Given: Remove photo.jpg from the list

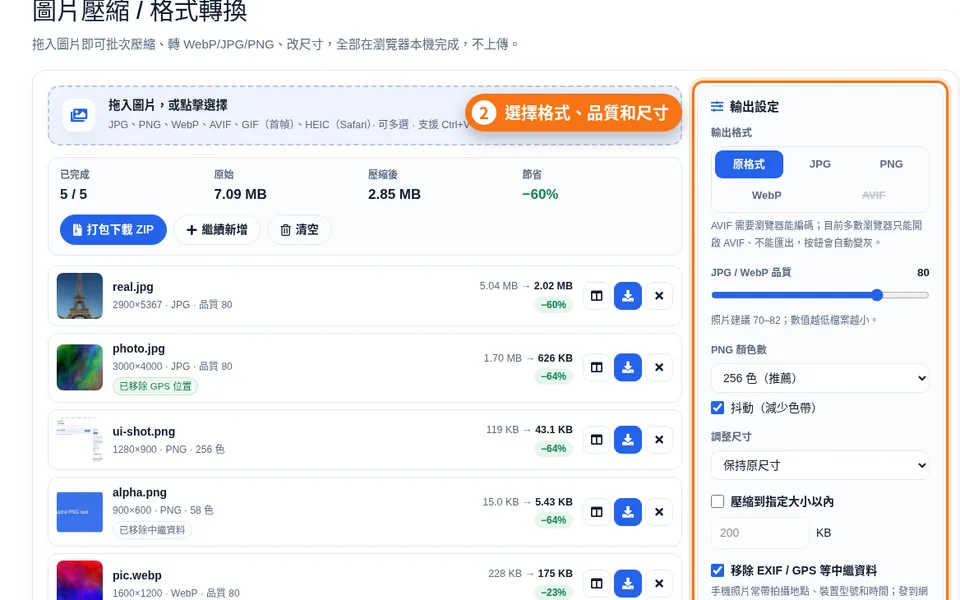Looking at the screenshot, I should click(x=659, y=367).
